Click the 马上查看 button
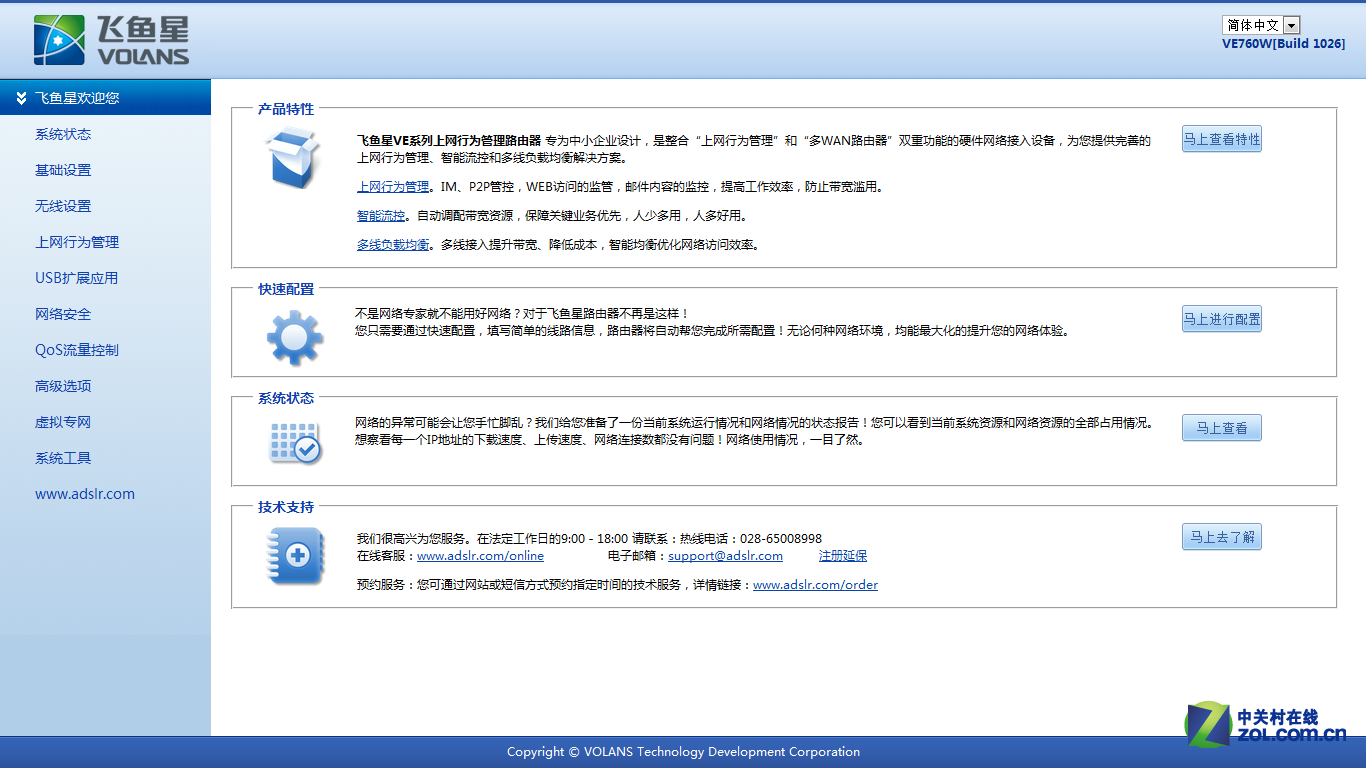The height and width of the screenshot is (768, 1366). pyautogui.click(x=1221, y=428)
